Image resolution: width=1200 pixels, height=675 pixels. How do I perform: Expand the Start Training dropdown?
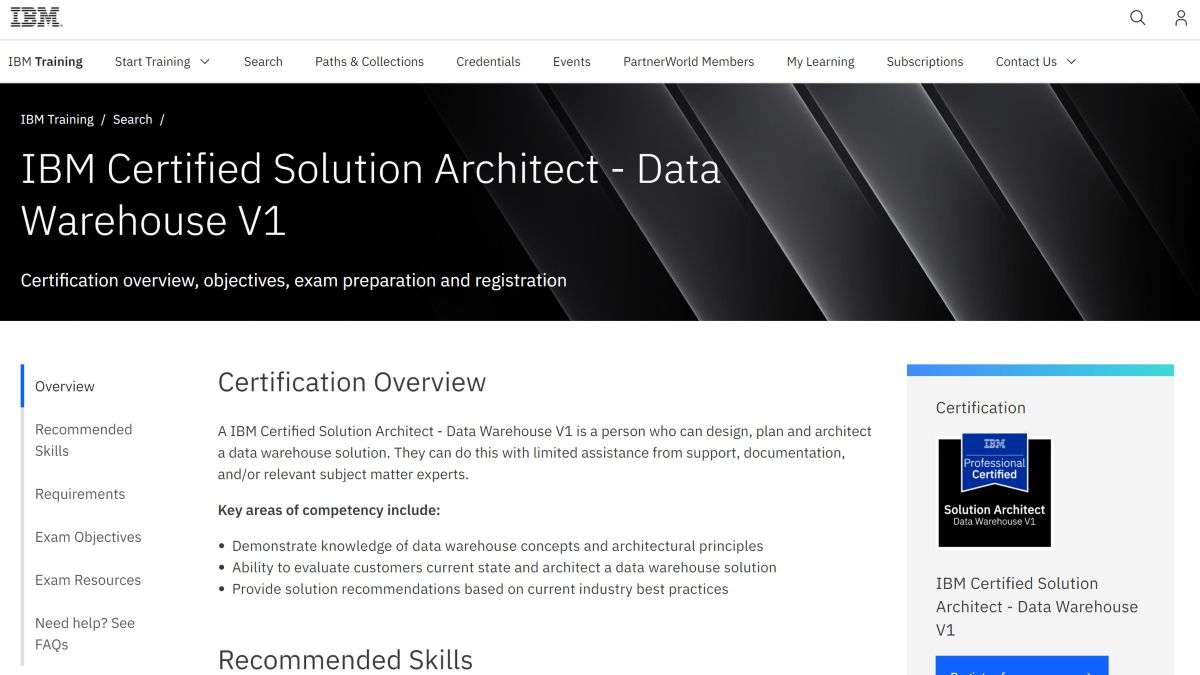(x=162, y=61)
